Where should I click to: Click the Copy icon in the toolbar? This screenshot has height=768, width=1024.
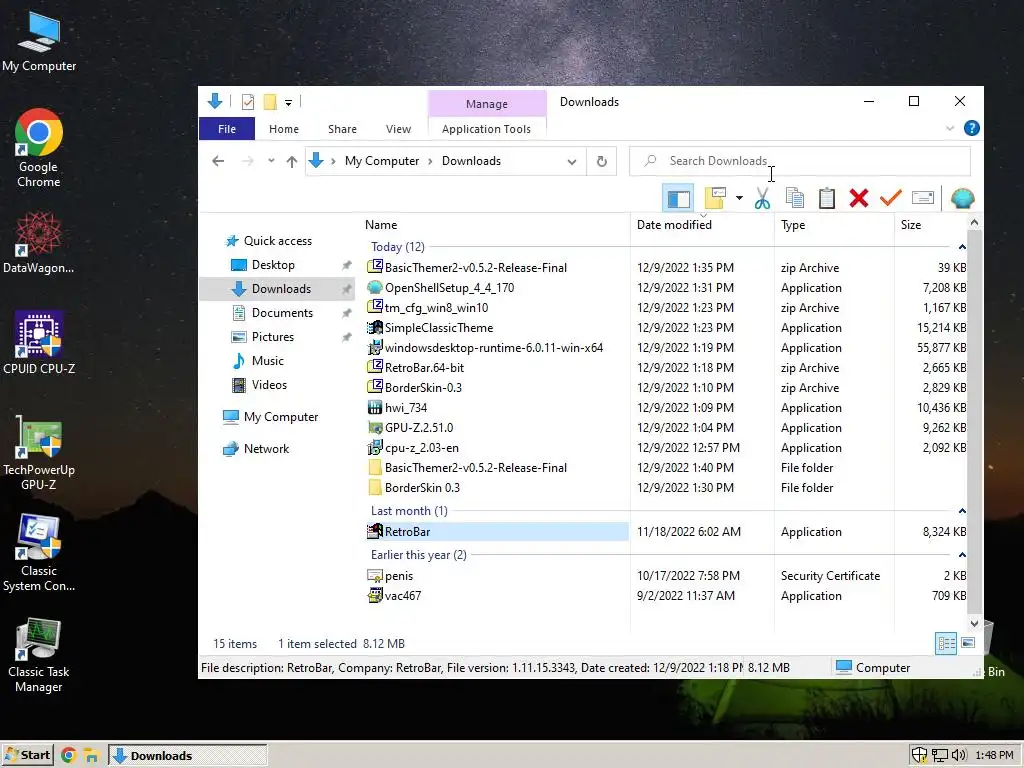(795, 198)
